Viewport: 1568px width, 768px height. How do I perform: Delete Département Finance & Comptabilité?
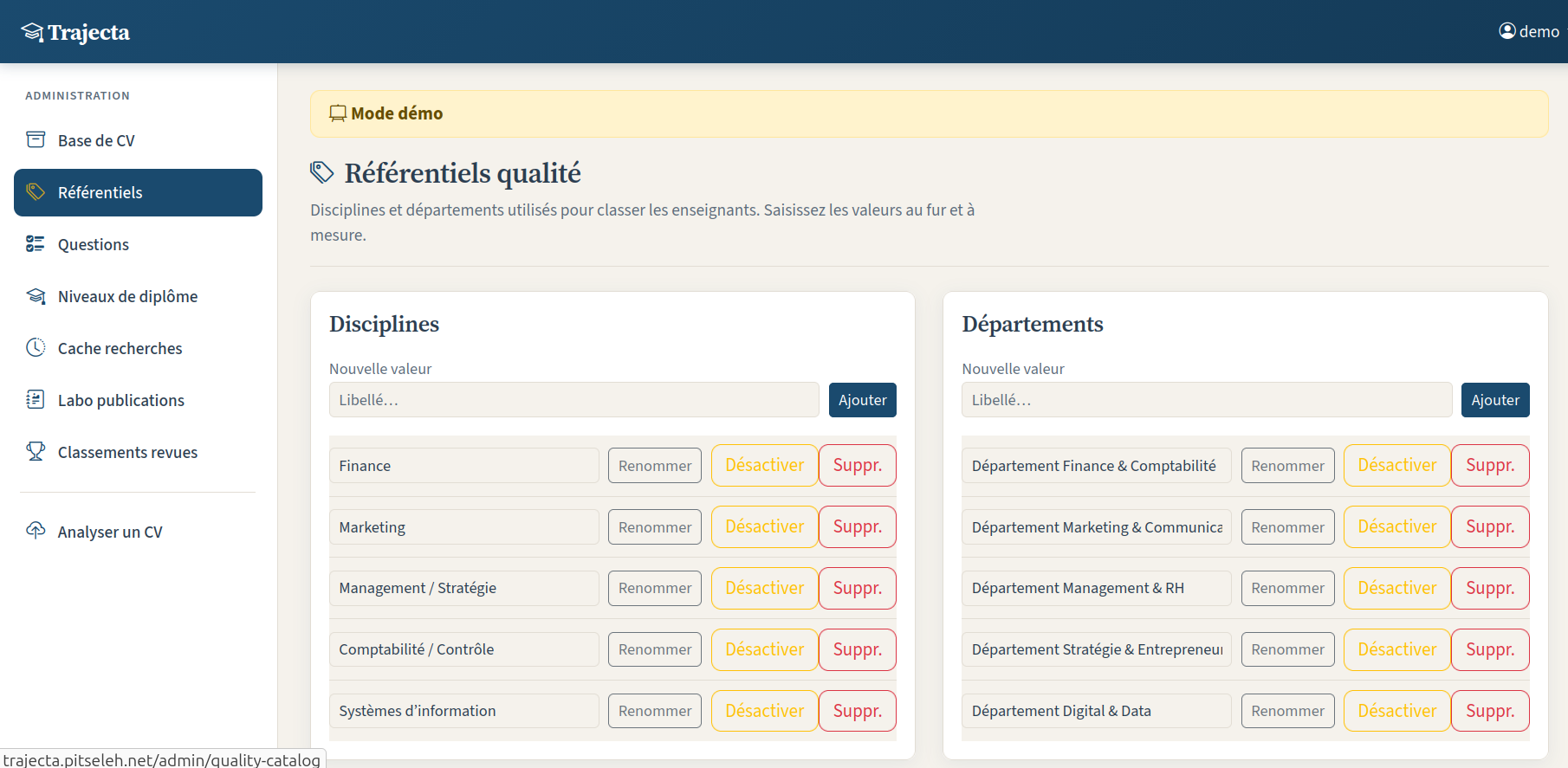click(x=1490, y=465)
